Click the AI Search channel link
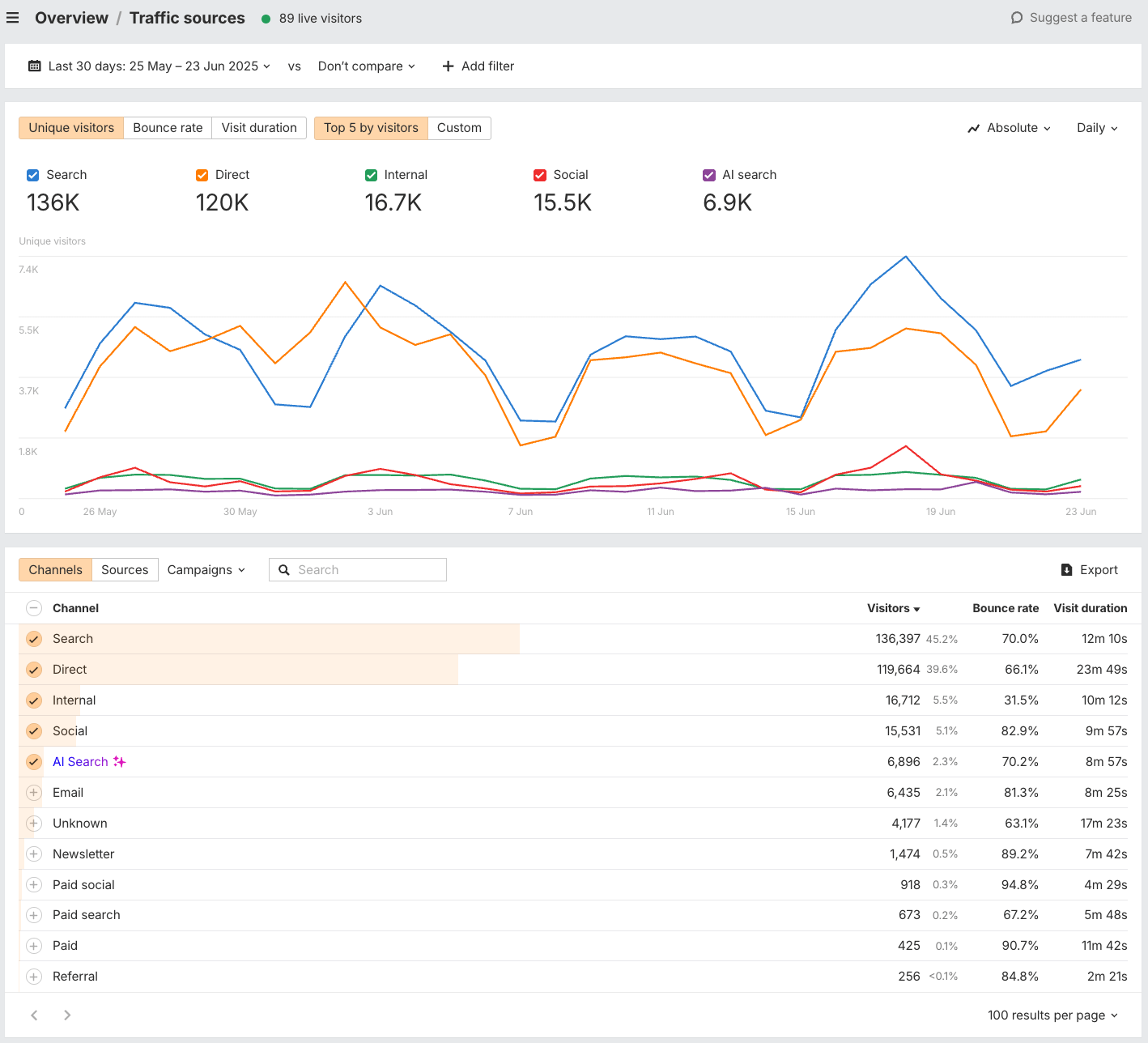The image size is (1148, 1043). point(79,761)
